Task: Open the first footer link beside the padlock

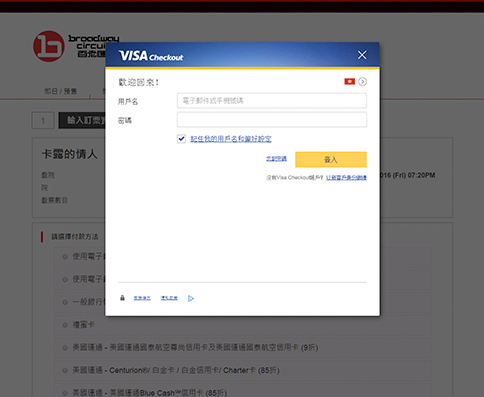Action: tap(142, 298)
